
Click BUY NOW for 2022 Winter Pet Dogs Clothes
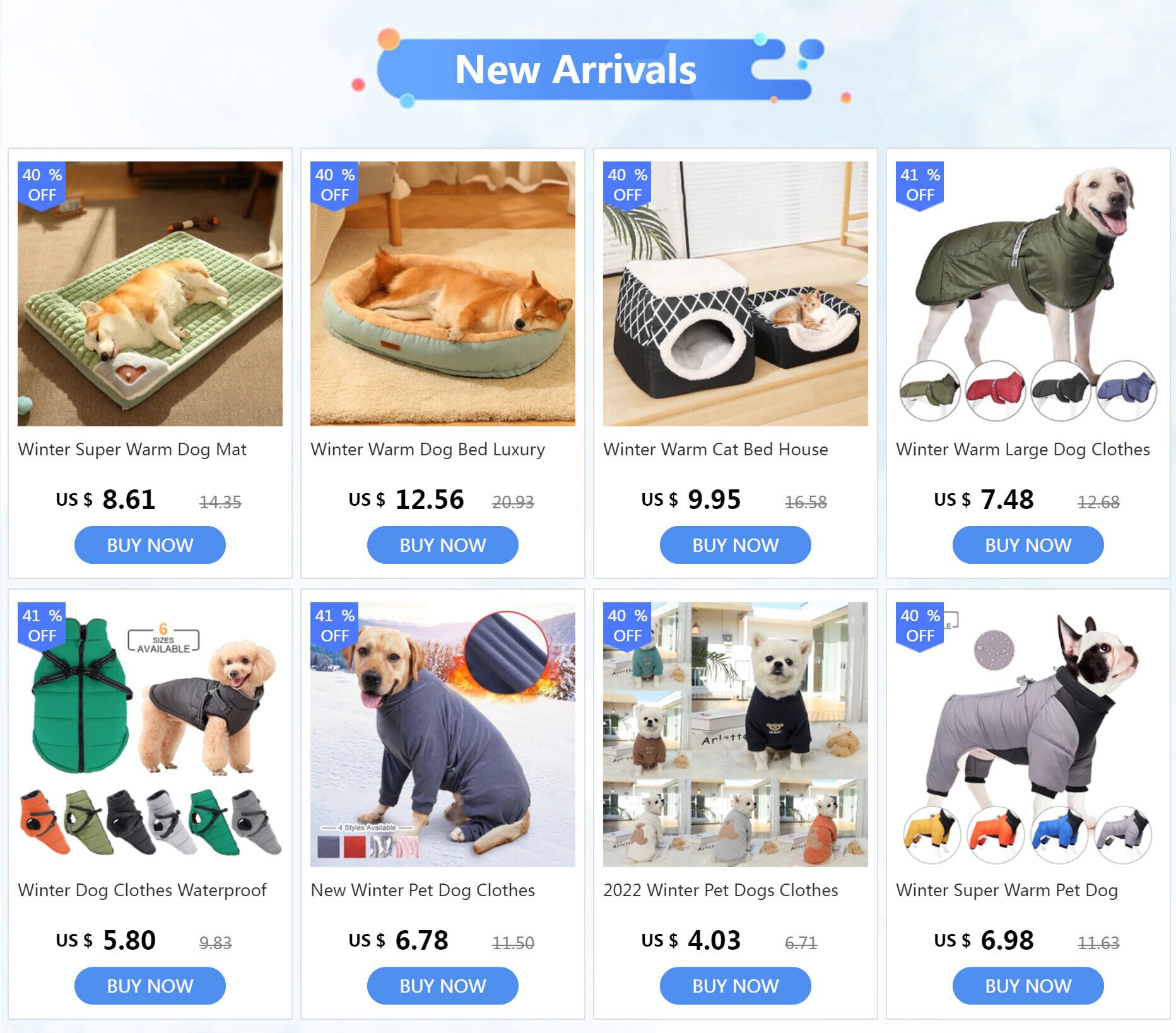736,986
